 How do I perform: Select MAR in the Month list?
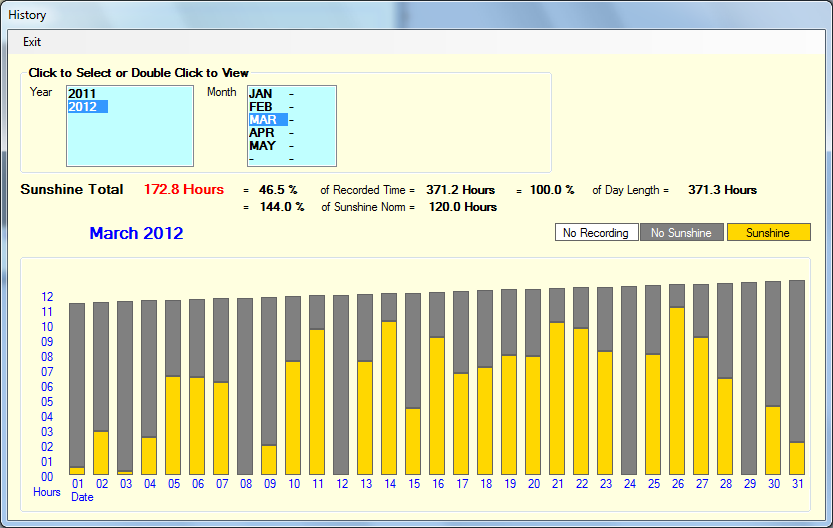(263, 120)
